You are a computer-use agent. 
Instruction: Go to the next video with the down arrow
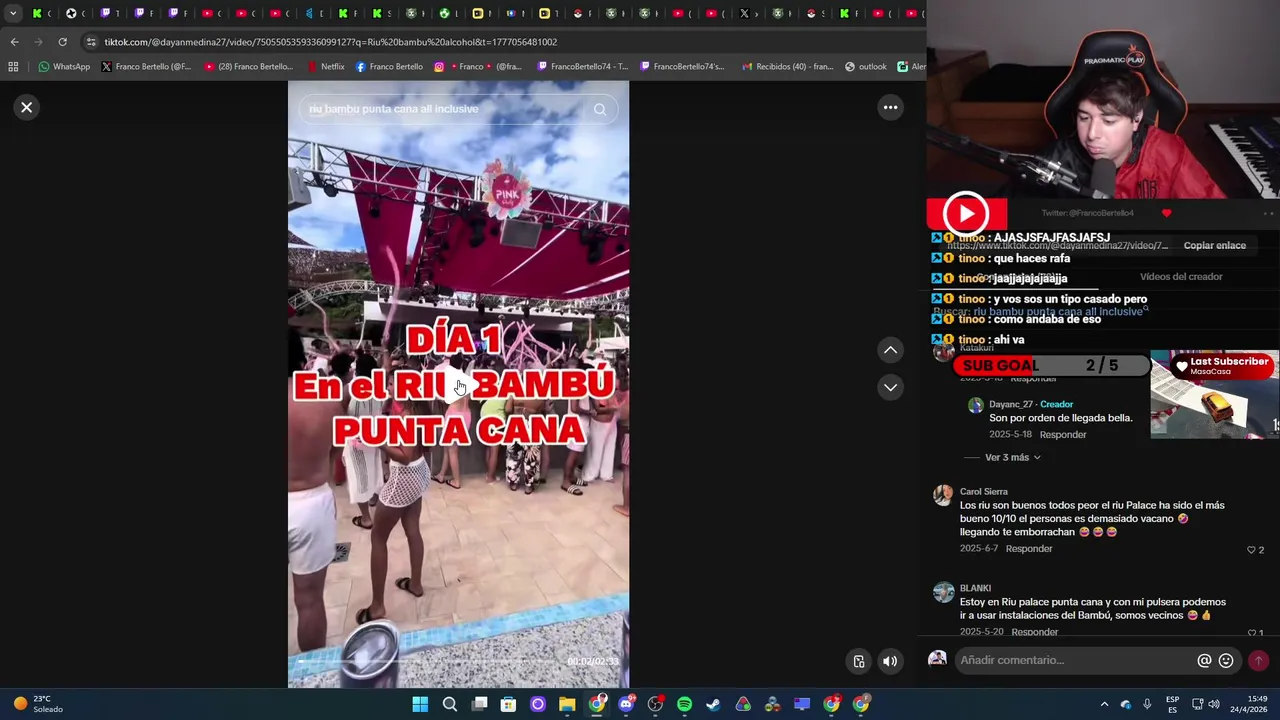890,387
